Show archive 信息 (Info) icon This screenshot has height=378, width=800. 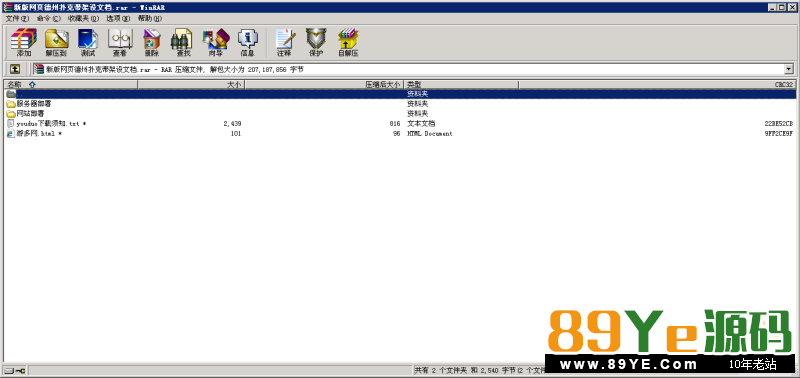point(247,43)
